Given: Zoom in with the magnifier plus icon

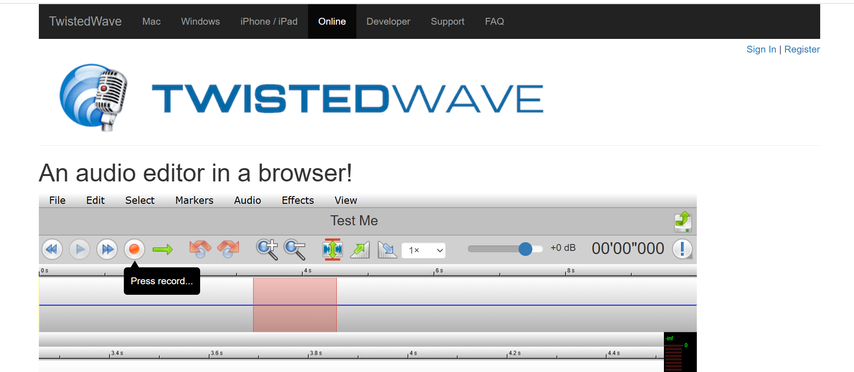Looking at the screenshot, I should [267, 249].
